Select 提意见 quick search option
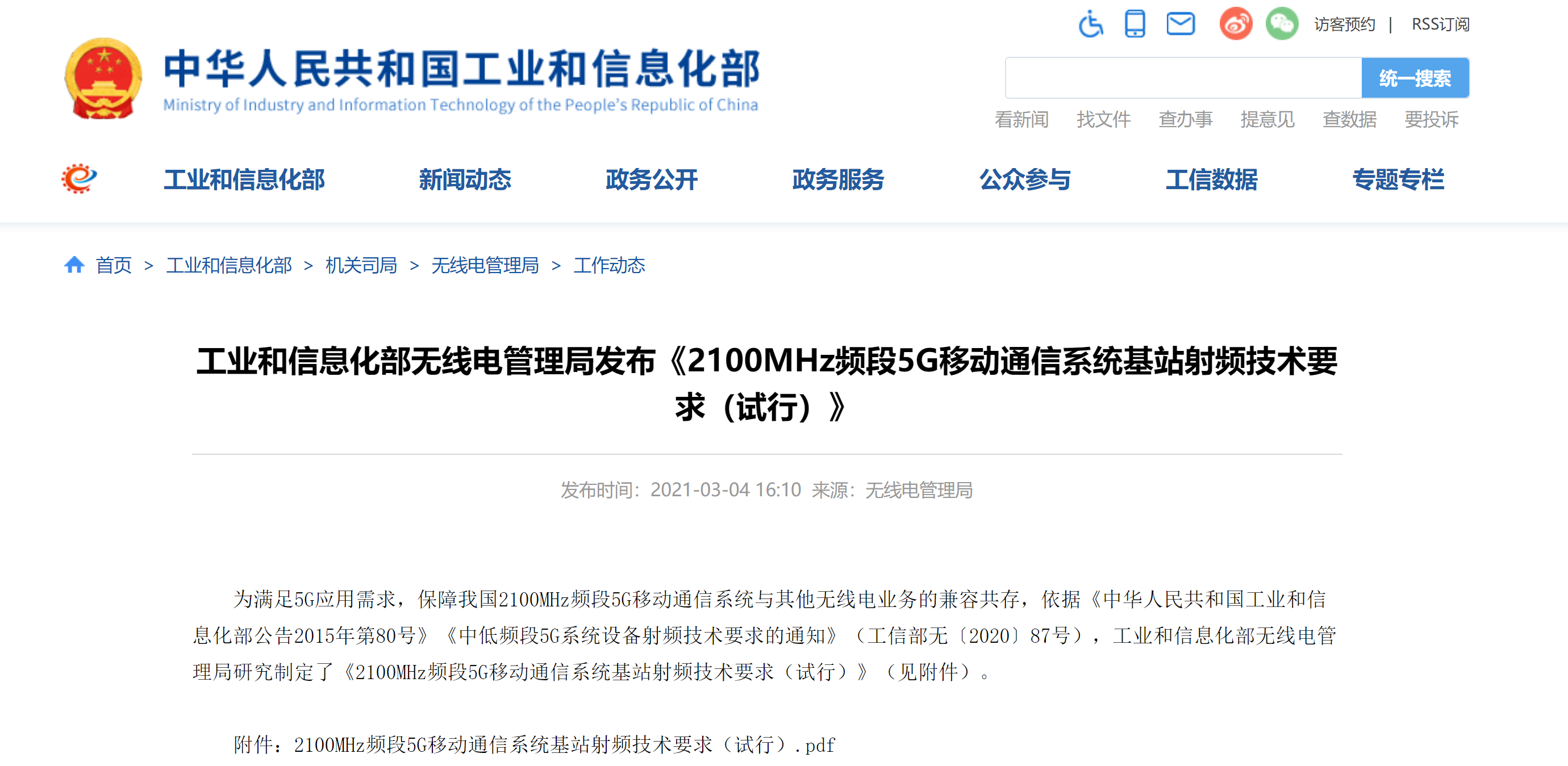The height and width of the screenshot is (766, 1568). coord(1267,119)
